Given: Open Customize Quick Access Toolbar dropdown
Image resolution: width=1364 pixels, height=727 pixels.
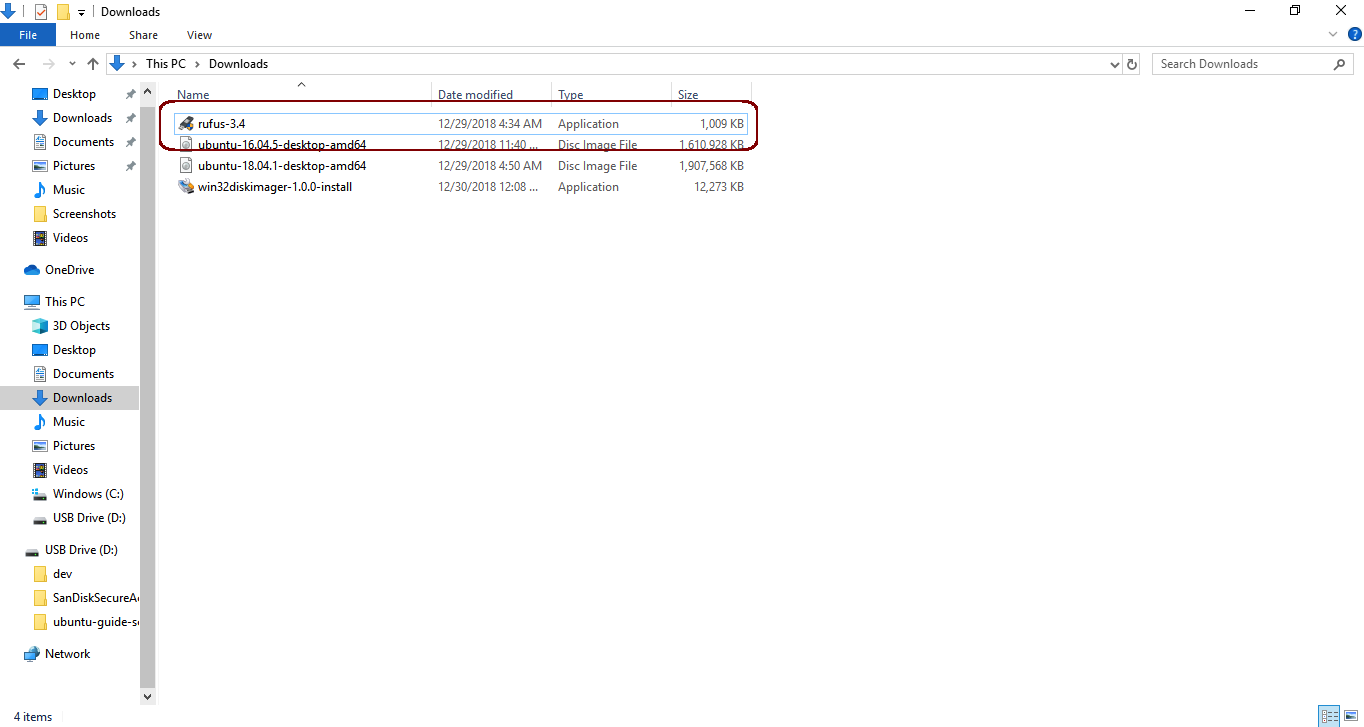Looking at the screenshot, I should click(81, 12).
